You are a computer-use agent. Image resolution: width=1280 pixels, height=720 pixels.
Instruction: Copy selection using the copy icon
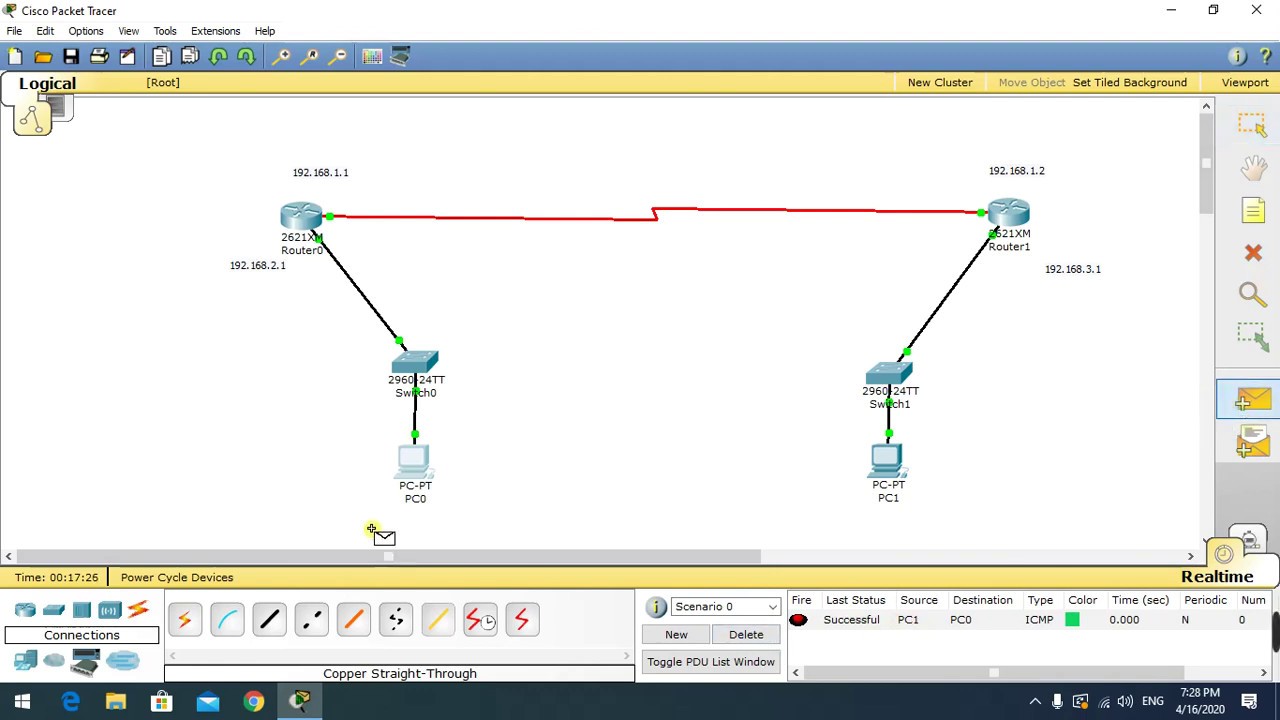tap(161, 57)
